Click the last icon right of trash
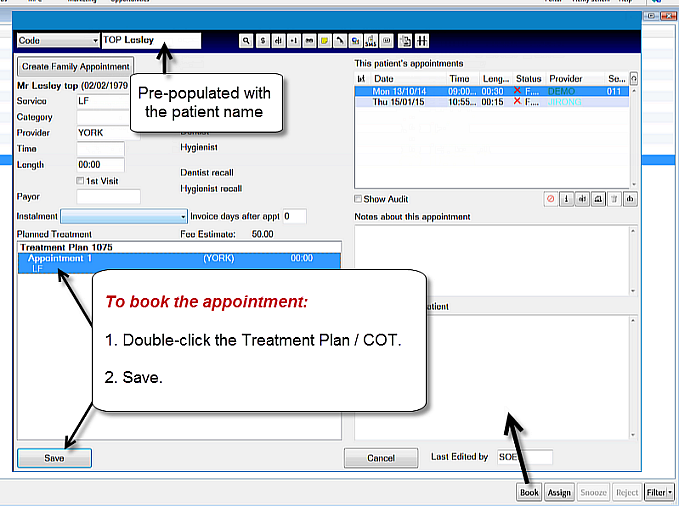This screenshot has height=506, width=679. click(x=630, y=199)
